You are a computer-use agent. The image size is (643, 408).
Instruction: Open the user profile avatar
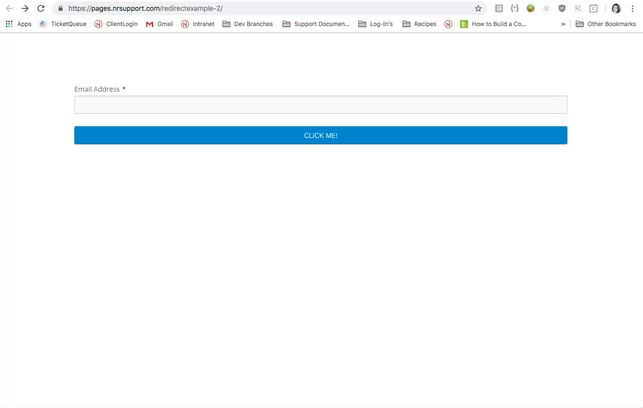pyautogui.click(x=616, y=8)
